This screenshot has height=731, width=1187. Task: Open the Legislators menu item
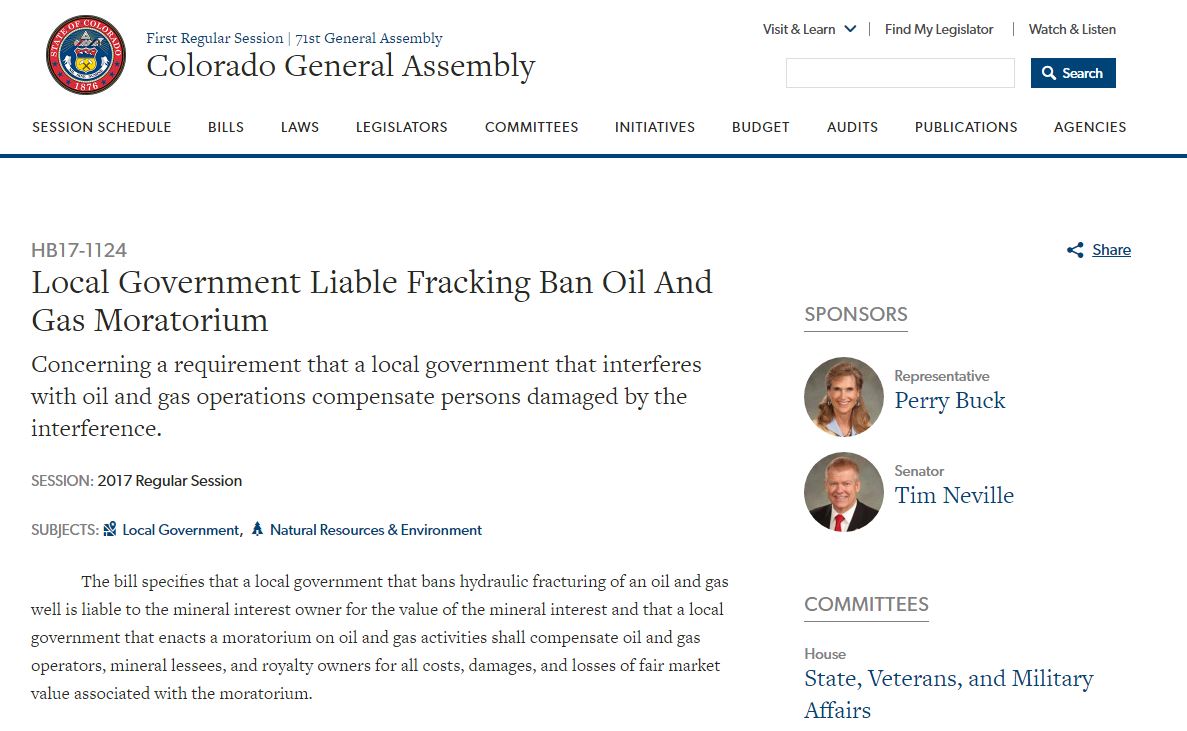402,127
